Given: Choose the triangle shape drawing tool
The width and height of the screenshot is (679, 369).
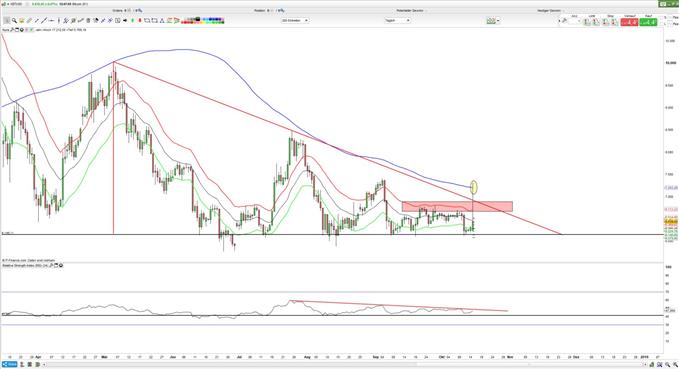Looking at the screenshot, I should point(162,20).
